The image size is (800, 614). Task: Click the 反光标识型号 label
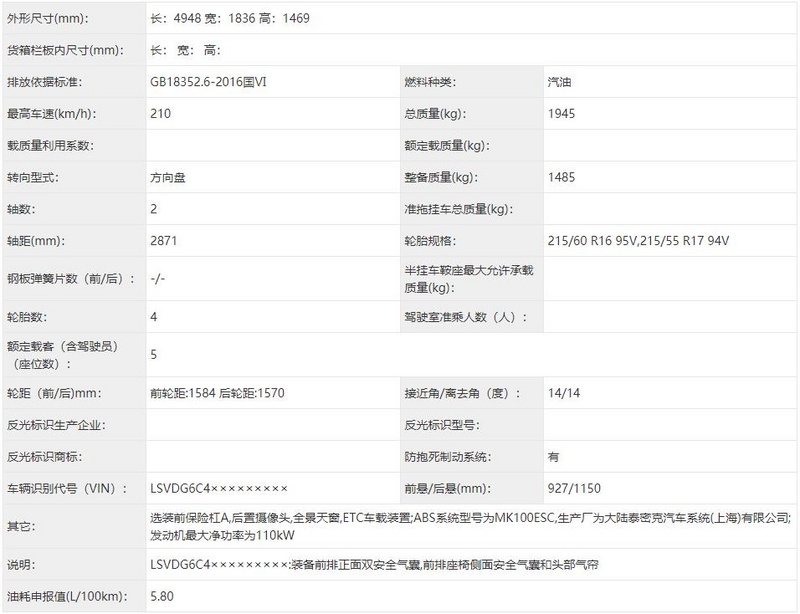coord(442,425)
